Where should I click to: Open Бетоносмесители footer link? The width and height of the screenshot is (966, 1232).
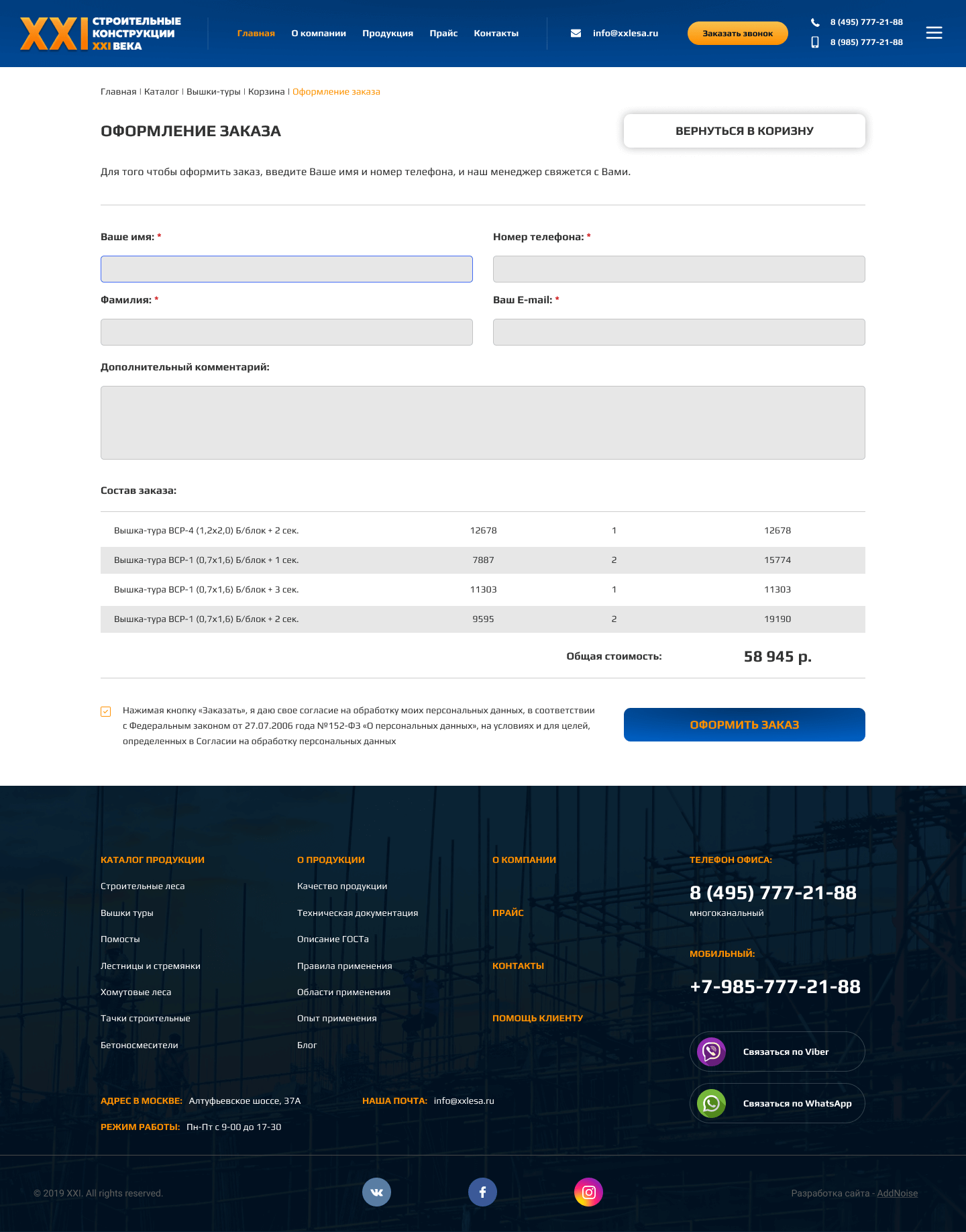point(140,1045)
